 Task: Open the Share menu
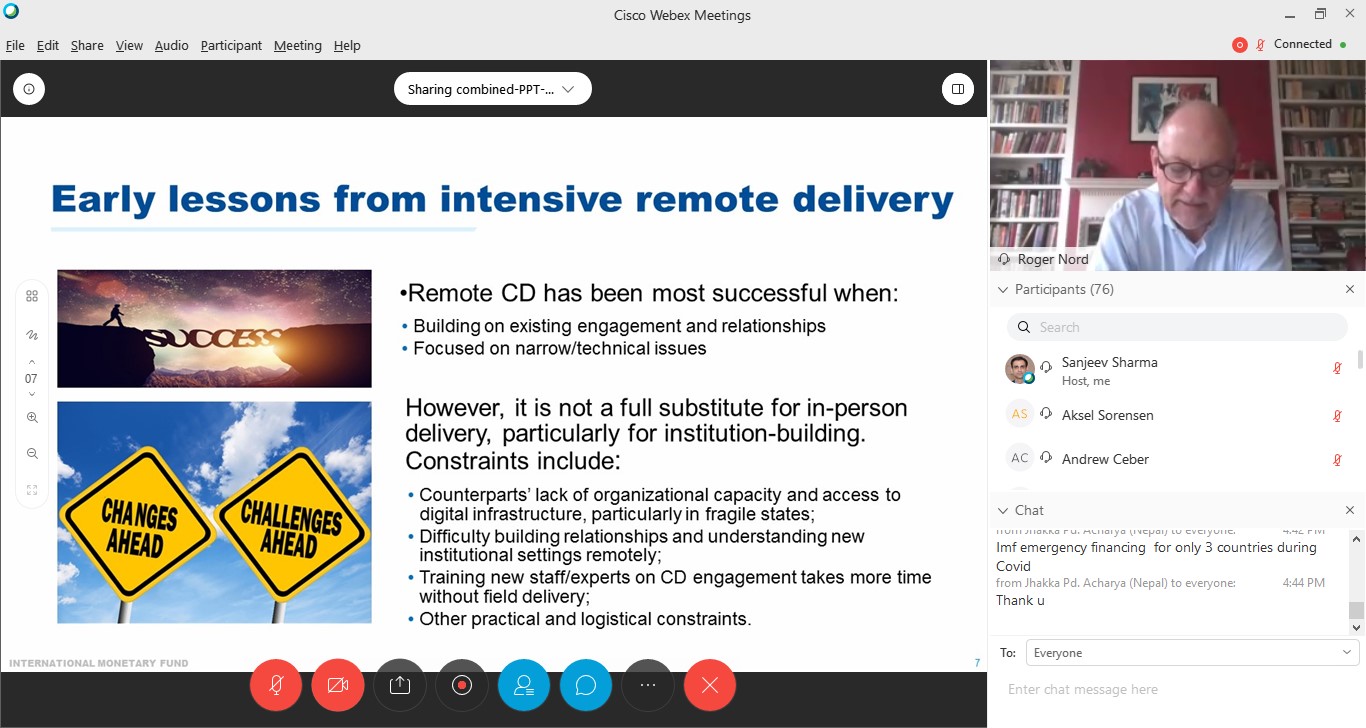pyautogui.click(x=87, y=46)
